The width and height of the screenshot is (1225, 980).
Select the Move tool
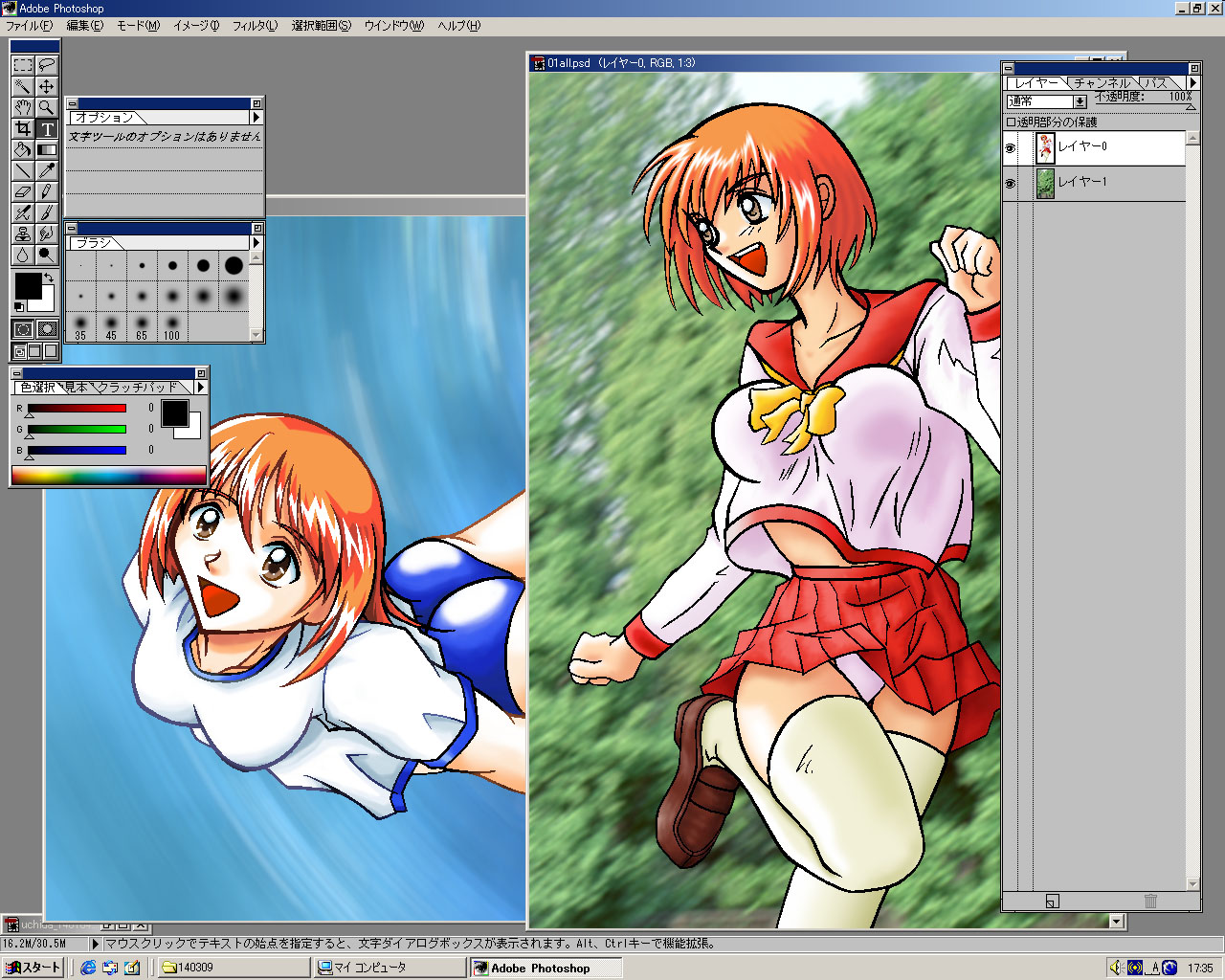(x=46, y=86)
